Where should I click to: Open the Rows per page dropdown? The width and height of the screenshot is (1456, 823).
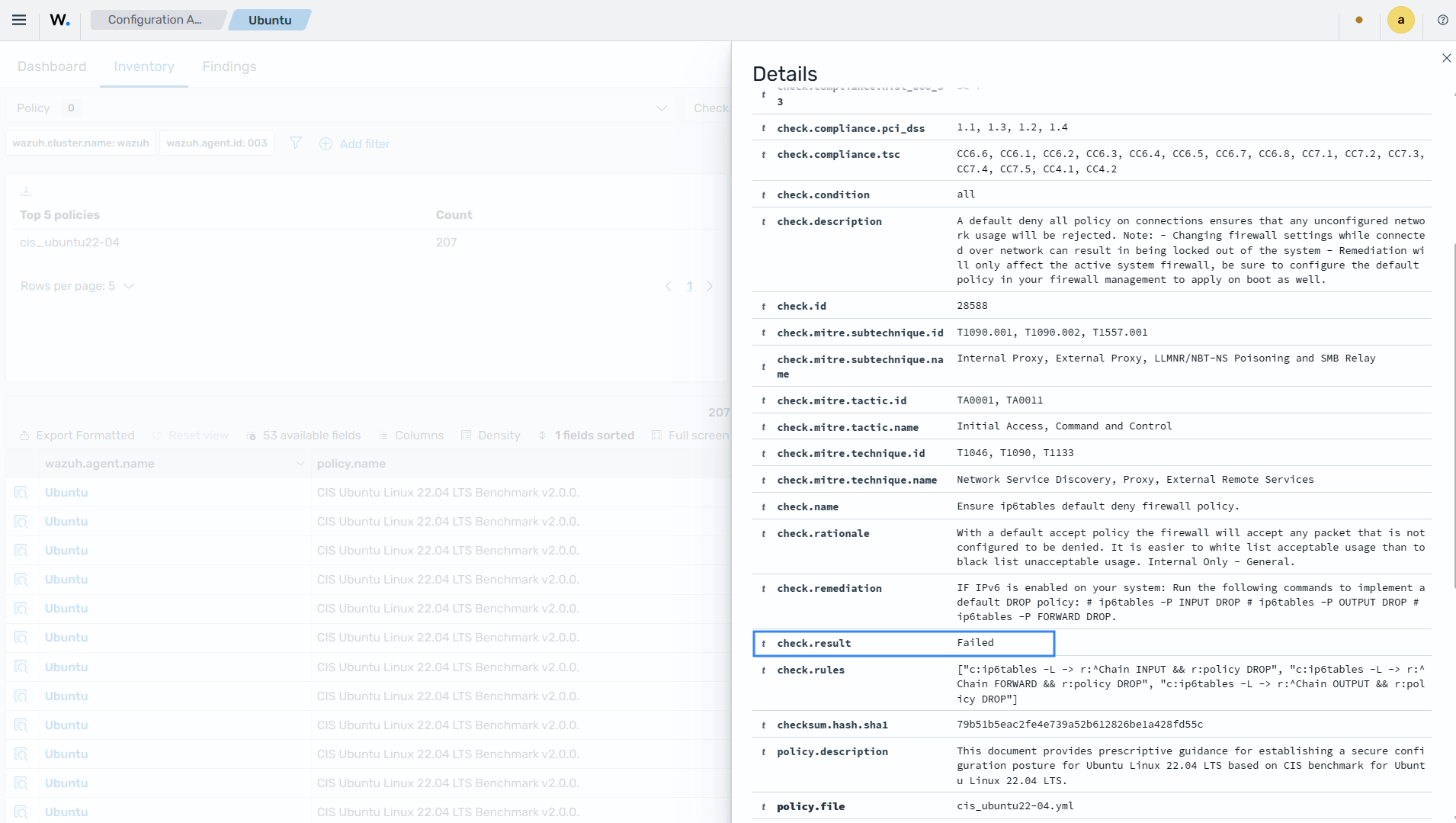(78, 286)
